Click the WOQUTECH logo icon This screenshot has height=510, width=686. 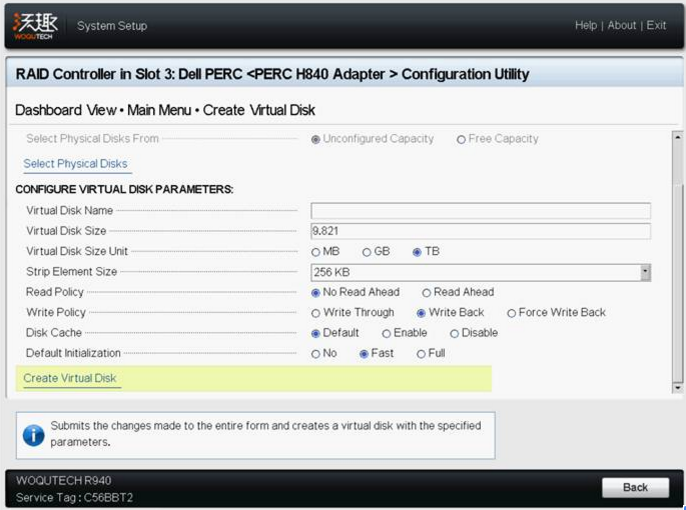(35, 26)
